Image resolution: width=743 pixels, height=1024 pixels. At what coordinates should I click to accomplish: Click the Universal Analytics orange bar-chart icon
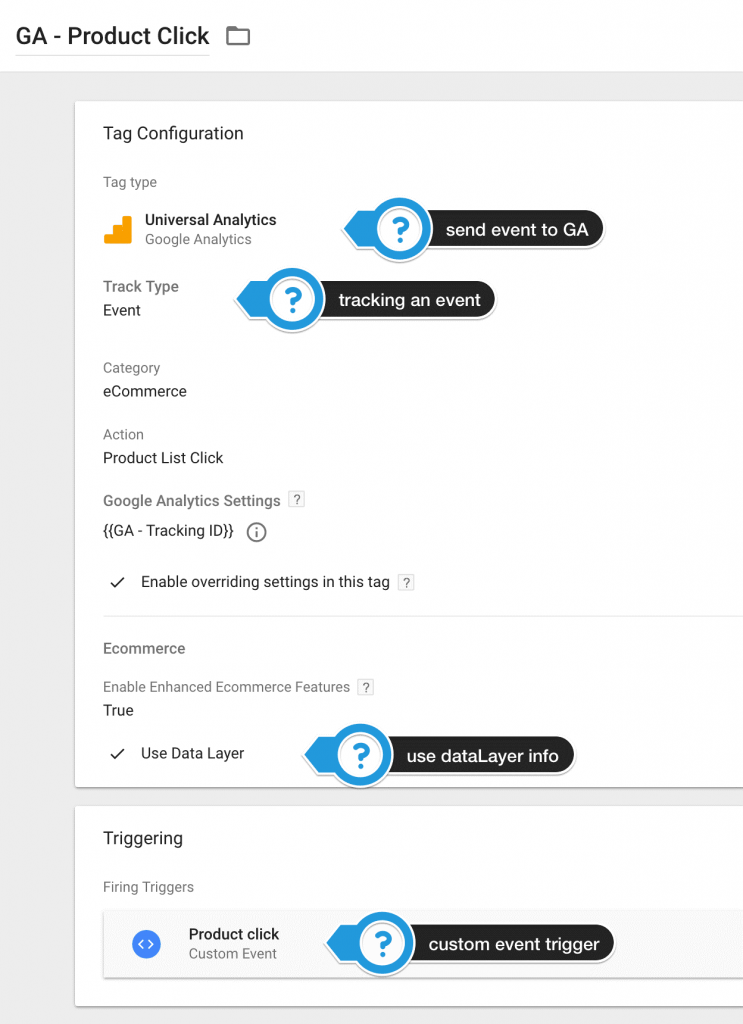pos(118,230)
